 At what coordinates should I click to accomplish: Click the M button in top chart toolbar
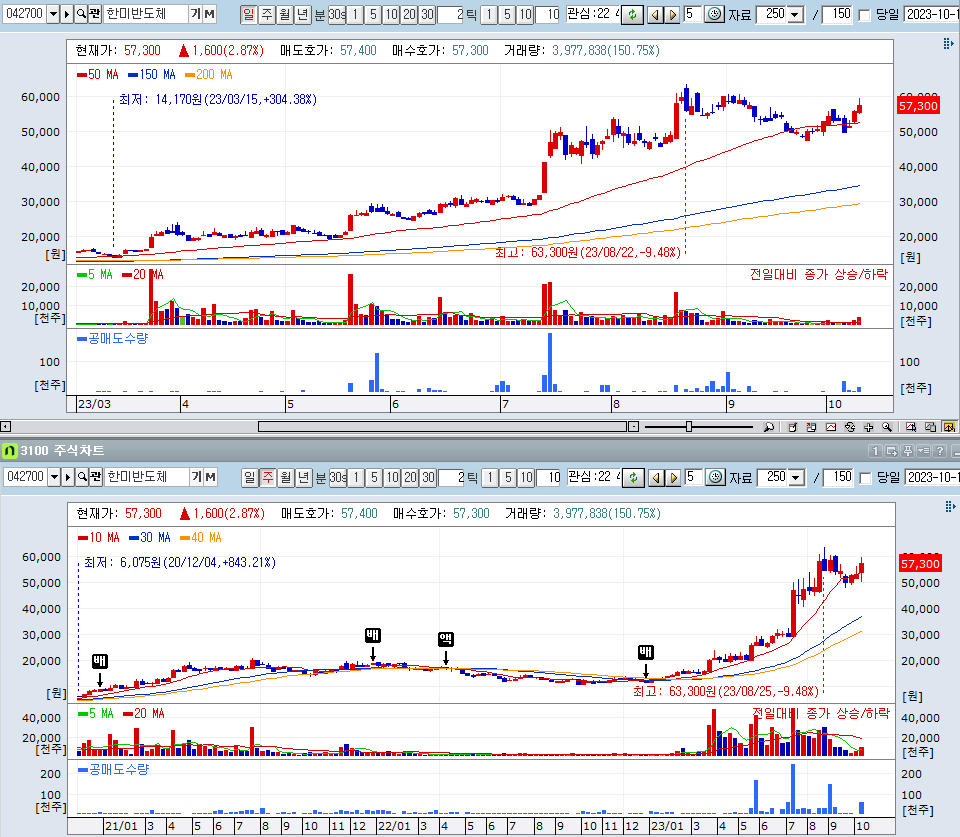(x=209, y=13)
